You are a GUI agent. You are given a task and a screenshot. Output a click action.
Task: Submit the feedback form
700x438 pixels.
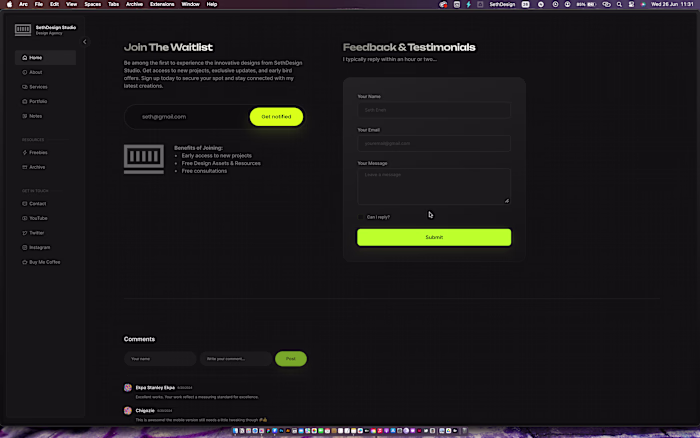coord(434,237)
